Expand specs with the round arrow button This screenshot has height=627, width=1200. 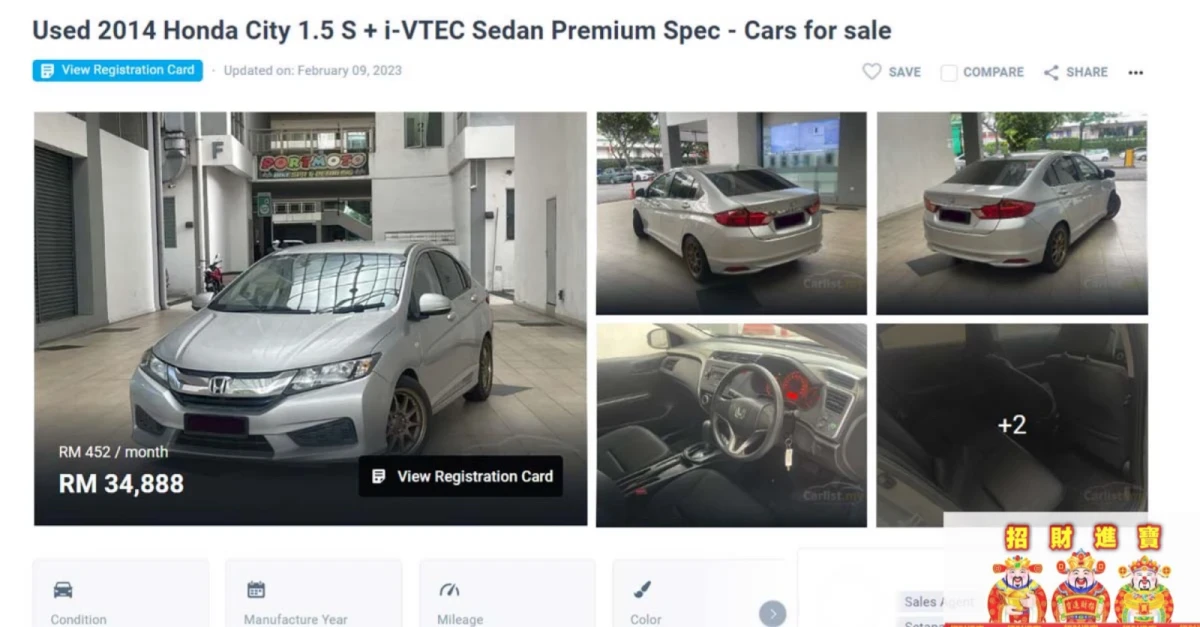pyautogui.click(x=772, y=613)
